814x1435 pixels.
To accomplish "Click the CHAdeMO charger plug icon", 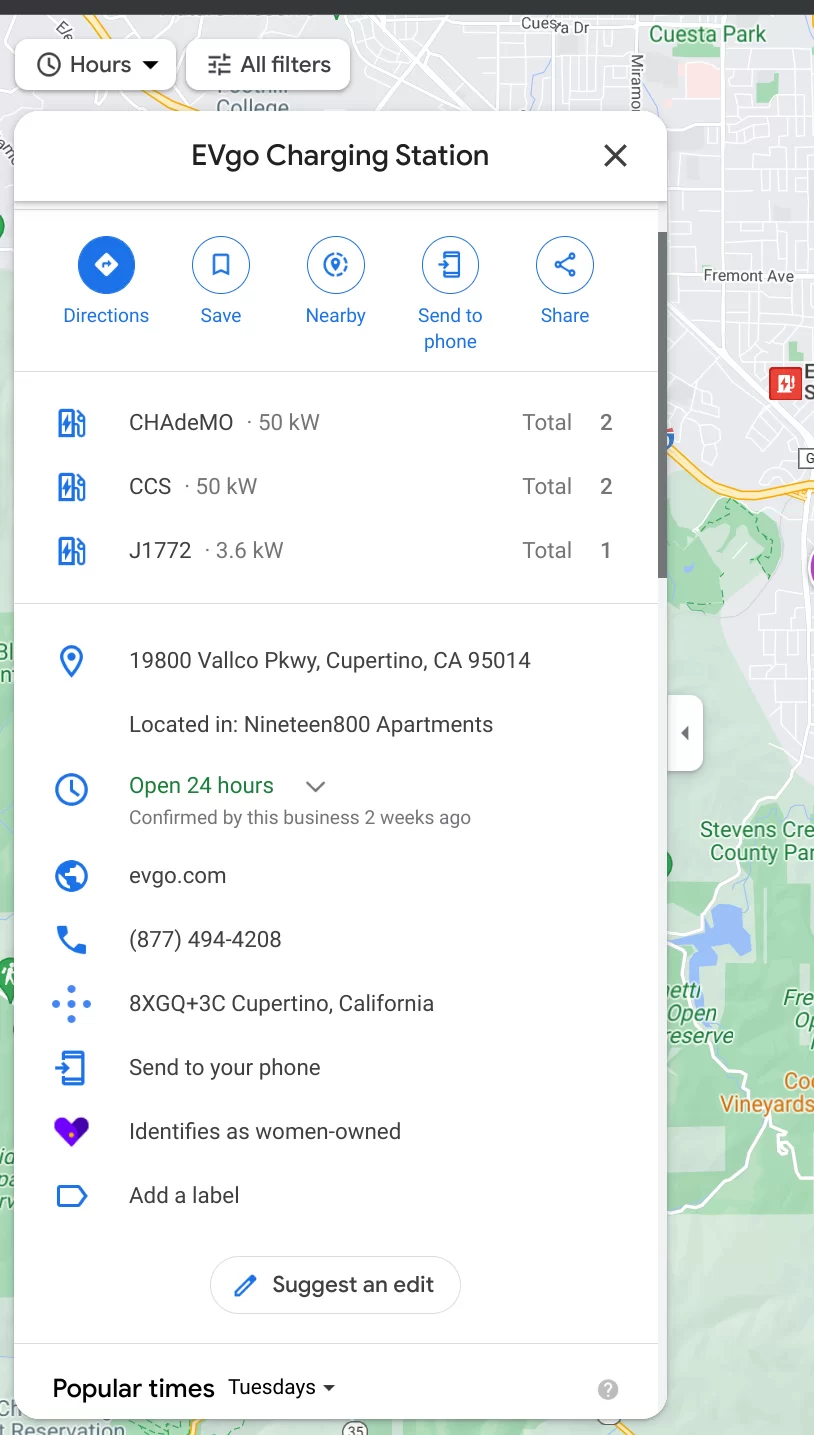I will (x=71, y=423).
